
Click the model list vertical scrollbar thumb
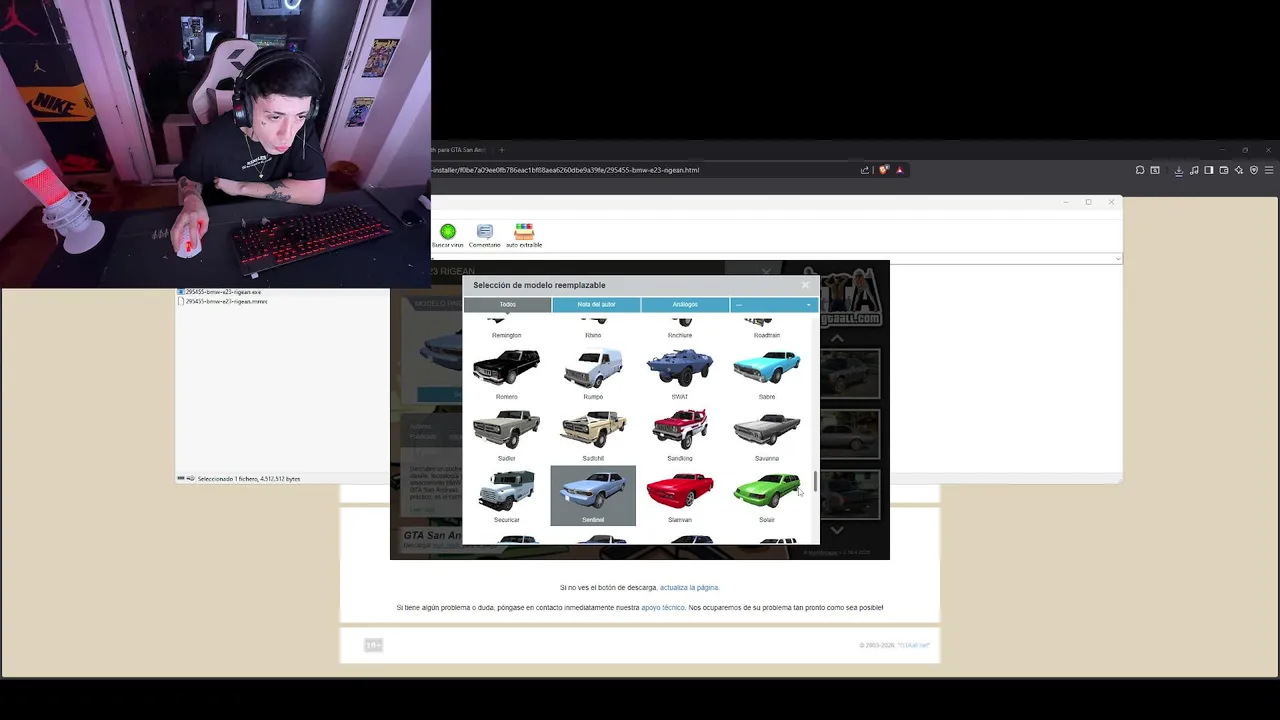tap(815, 482)
